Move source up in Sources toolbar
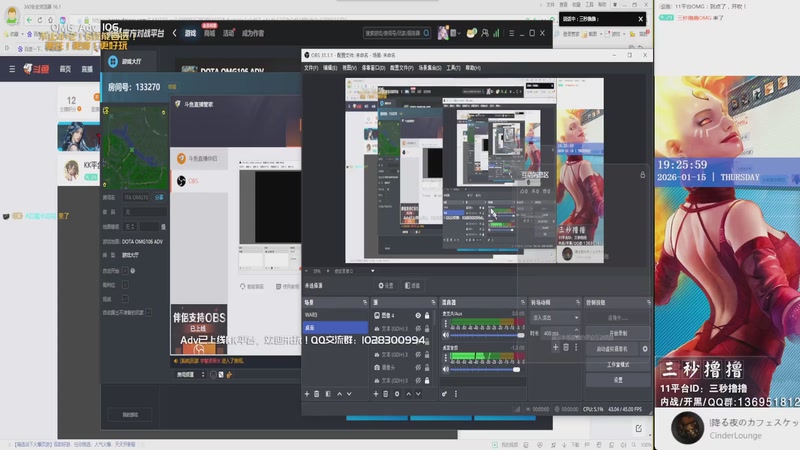 tap(408, 394)
